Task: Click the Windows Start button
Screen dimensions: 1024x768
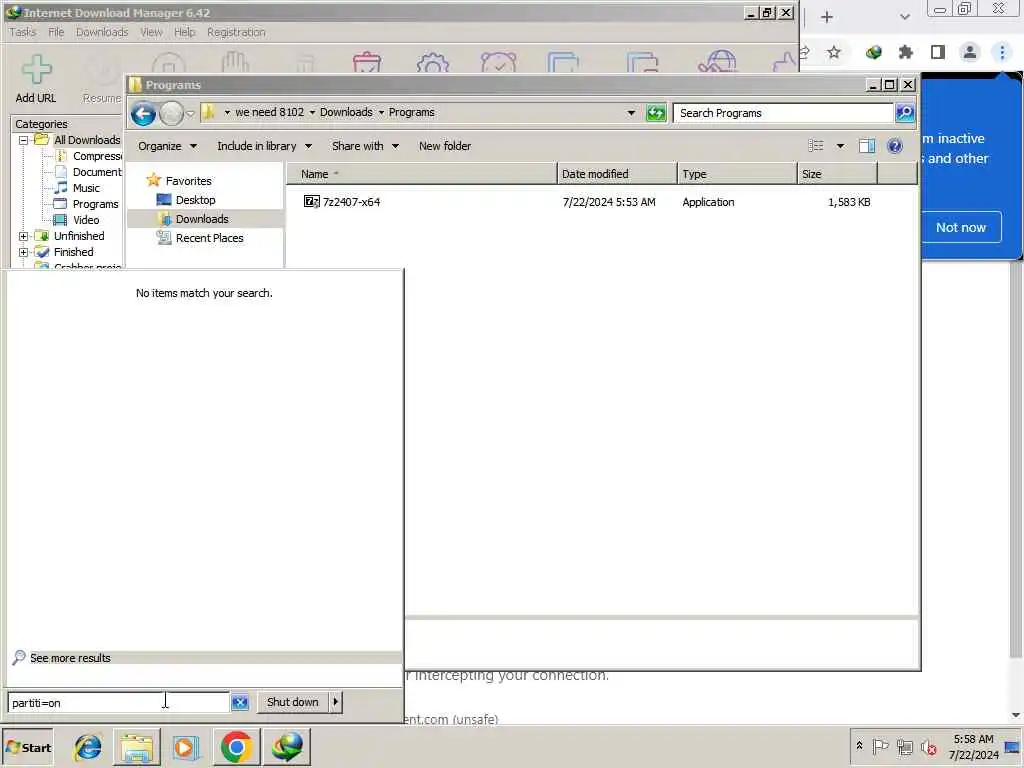Action: point(28,748)
